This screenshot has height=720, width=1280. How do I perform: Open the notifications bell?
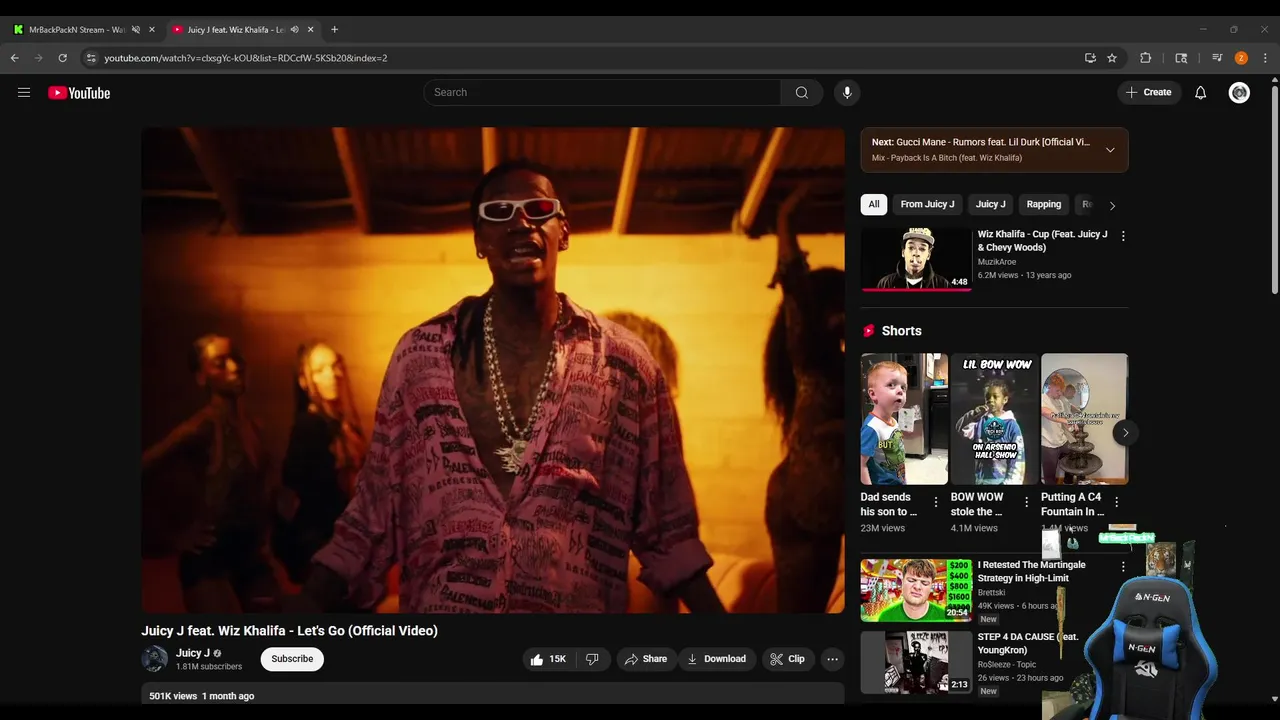point(1201,93)
